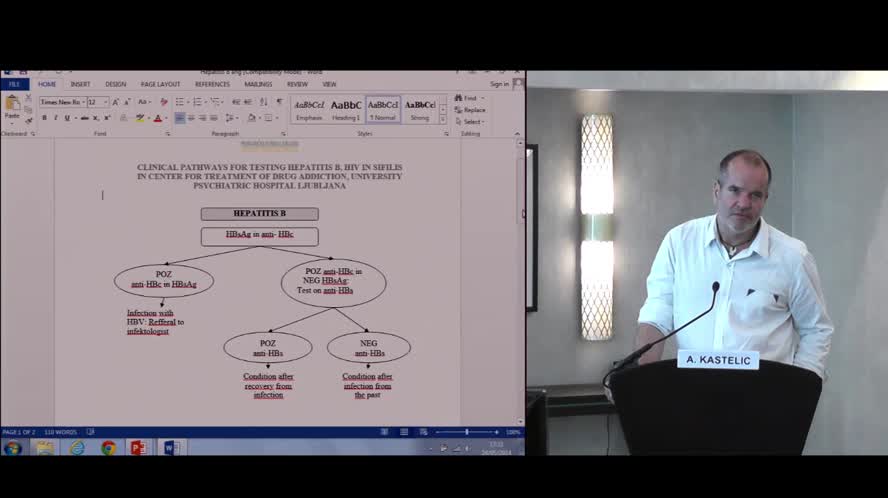Toggle bold formatting
This screenshot has width=888, height=498.
click(x=44, y=118)
